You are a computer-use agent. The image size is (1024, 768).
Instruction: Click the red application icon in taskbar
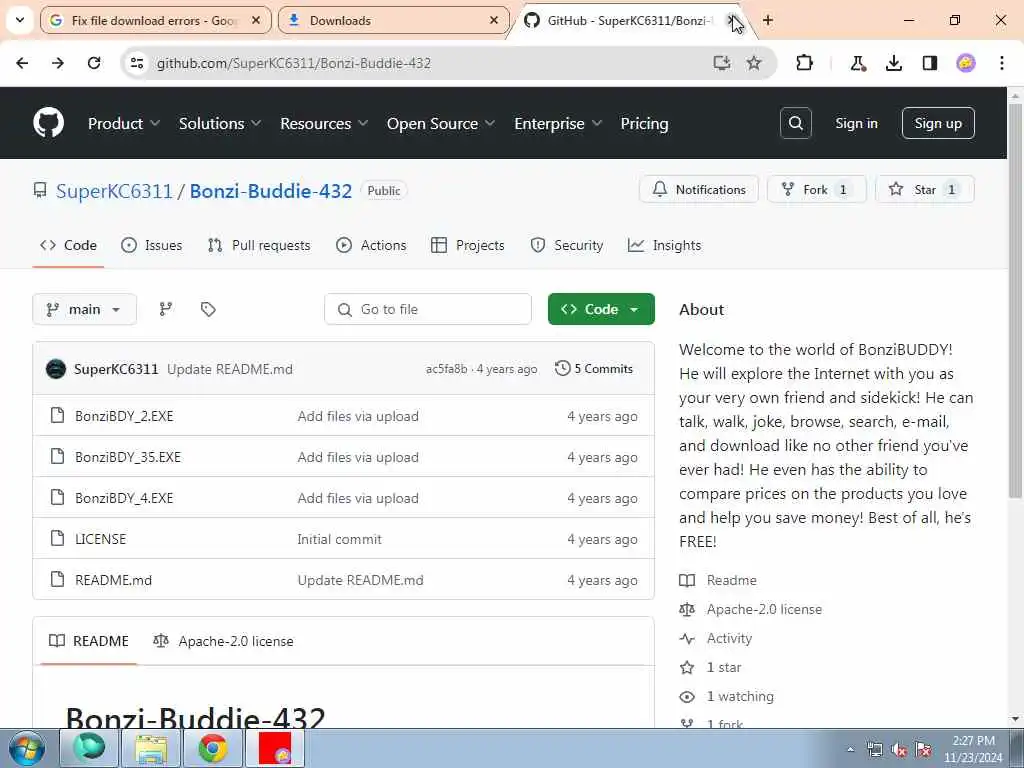click(275, 748)
